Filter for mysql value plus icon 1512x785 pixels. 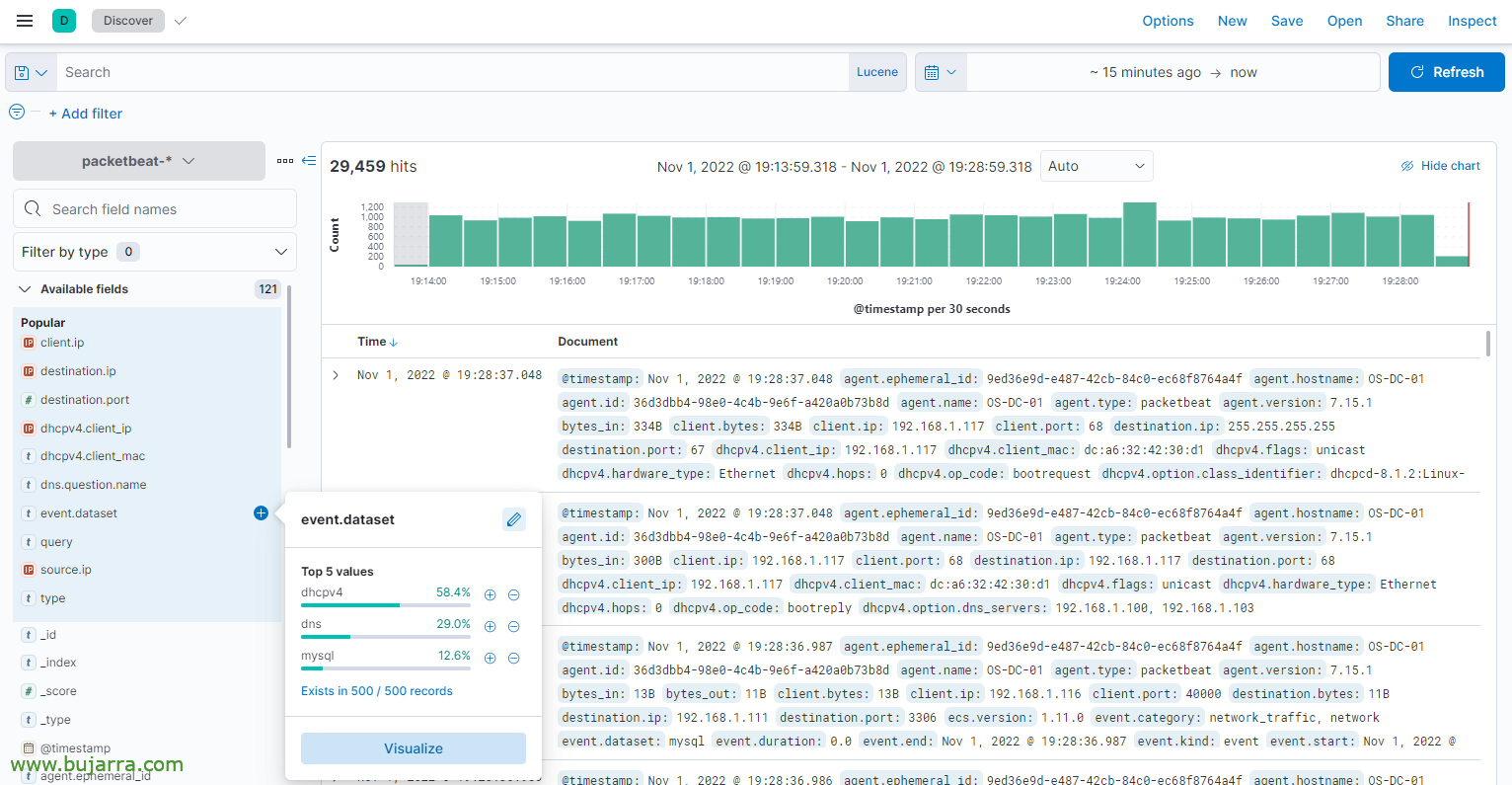490,659
